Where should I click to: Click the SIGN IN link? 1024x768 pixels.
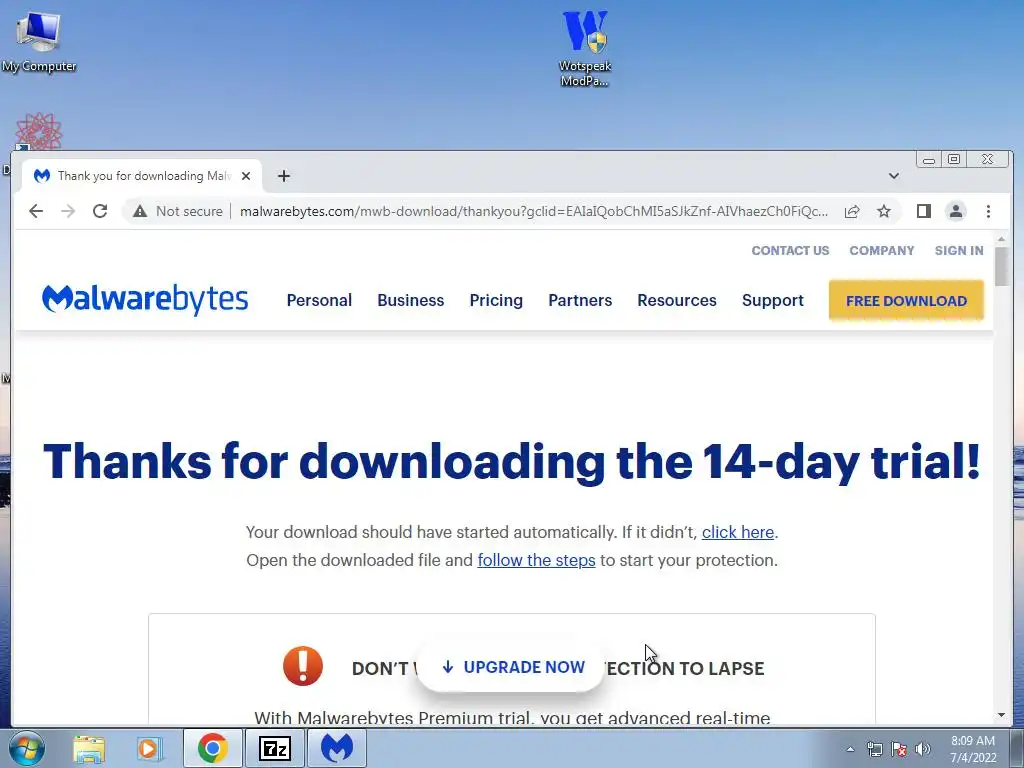(959, 251)
